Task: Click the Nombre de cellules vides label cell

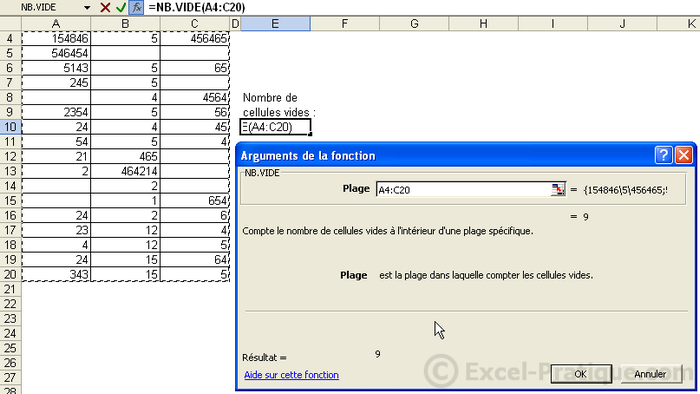Action: 279,105
